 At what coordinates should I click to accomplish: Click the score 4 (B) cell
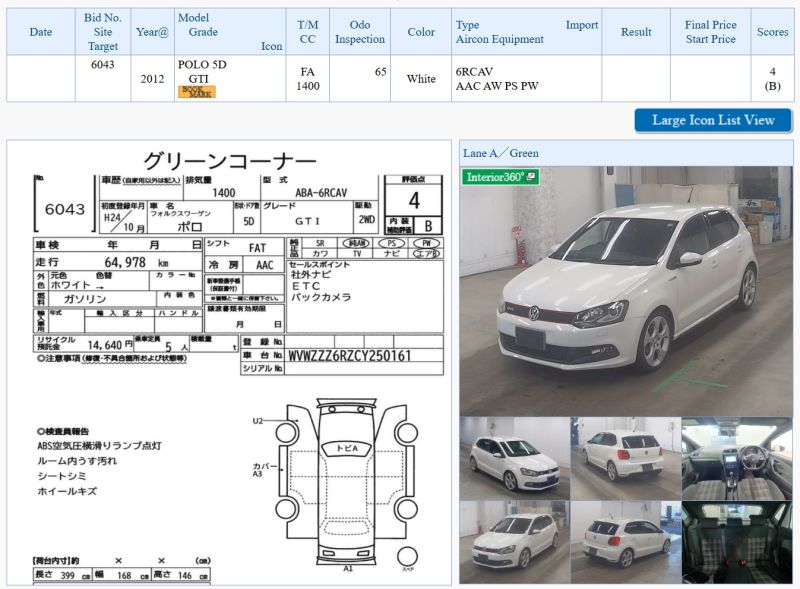pyautogui.click(x=772, y=79)
